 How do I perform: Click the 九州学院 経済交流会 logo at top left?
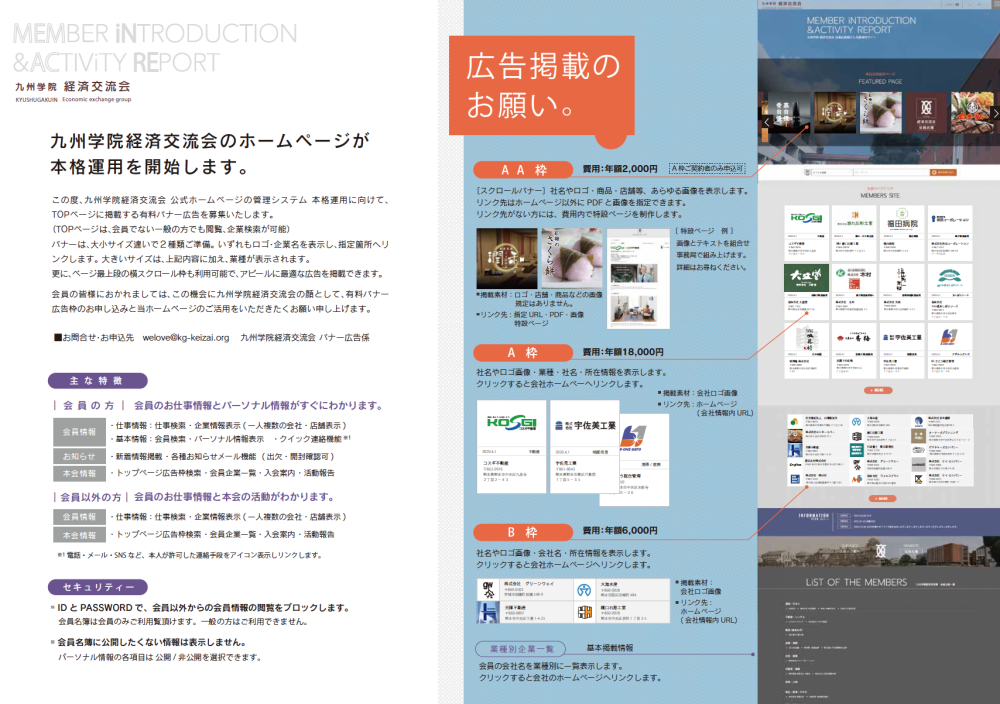72,89
